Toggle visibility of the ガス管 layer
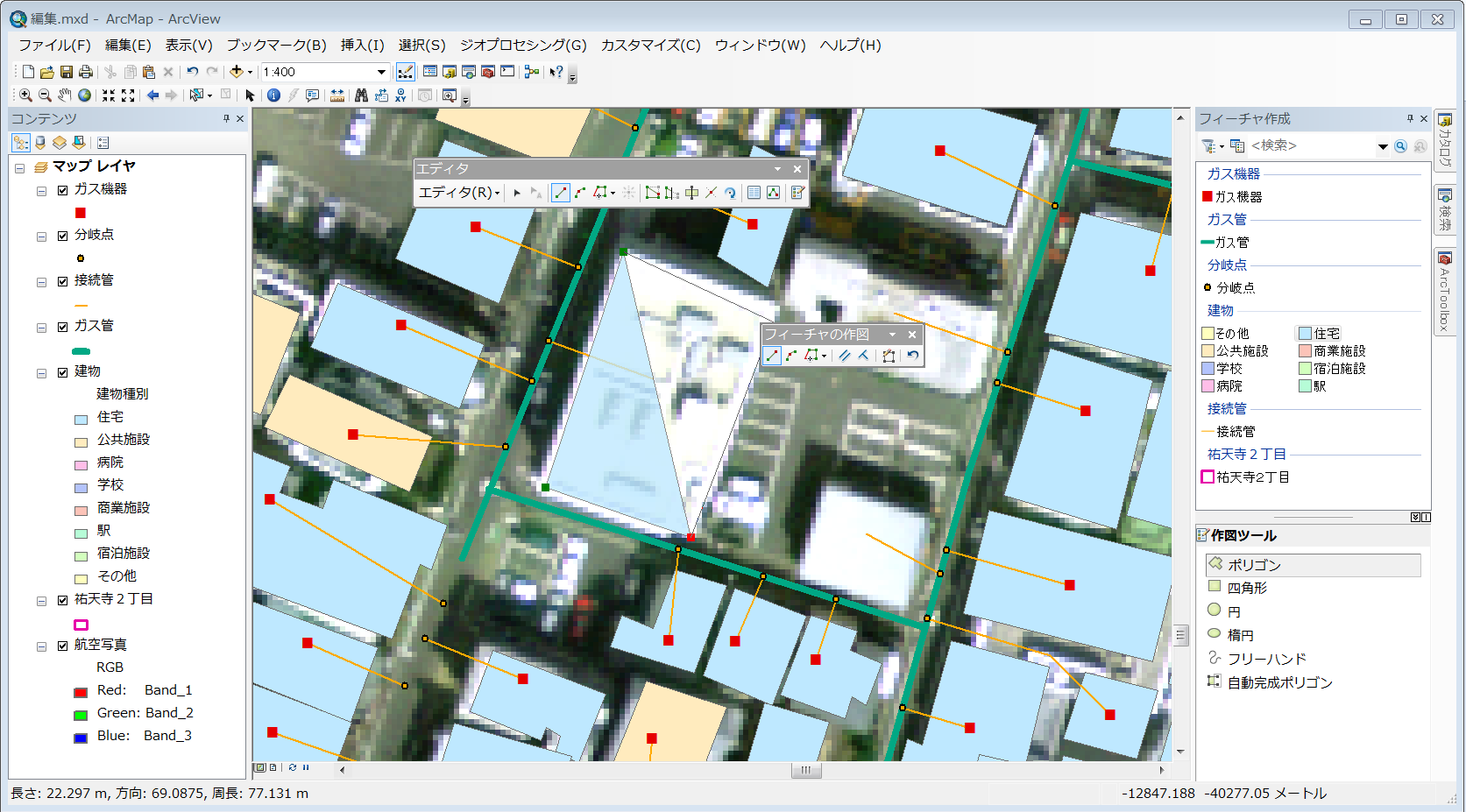This screenshot has width=1466, height=812. 62,327
